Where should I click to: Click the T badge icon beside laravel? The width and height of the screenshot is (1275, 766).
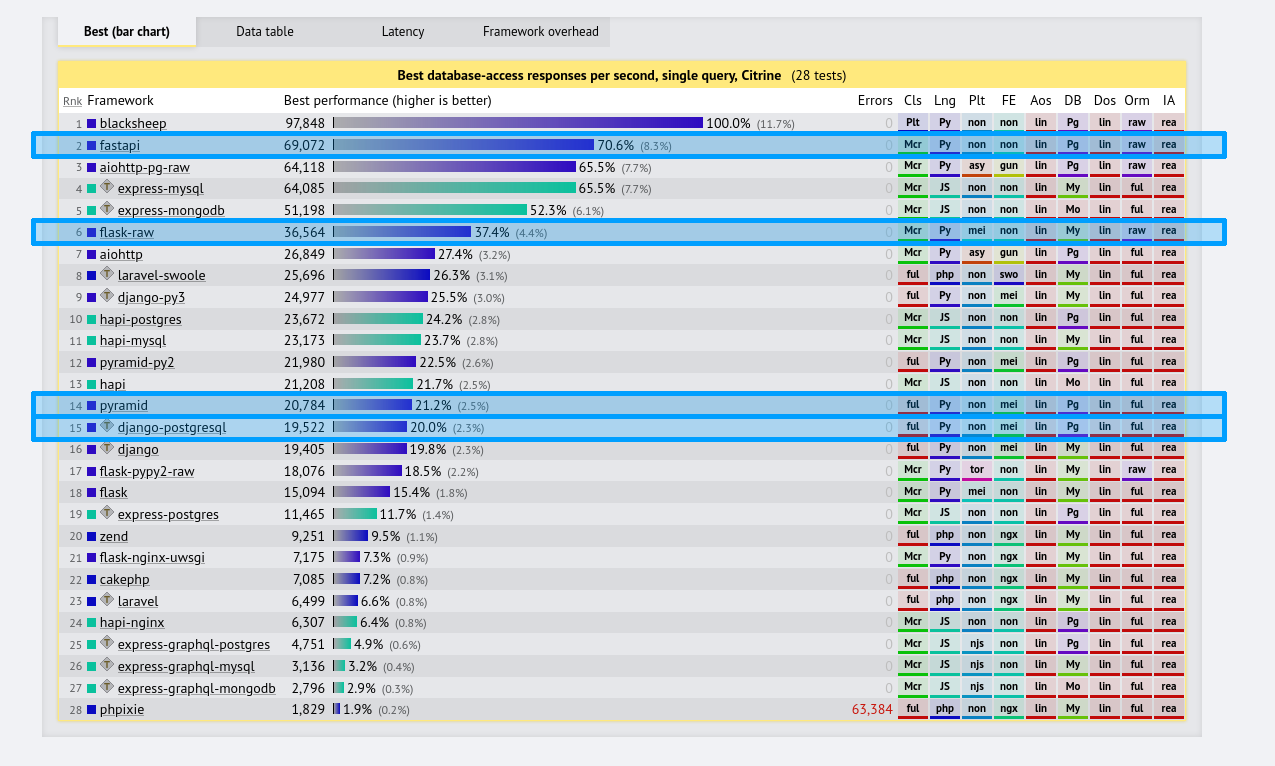[x=107, y=600]
